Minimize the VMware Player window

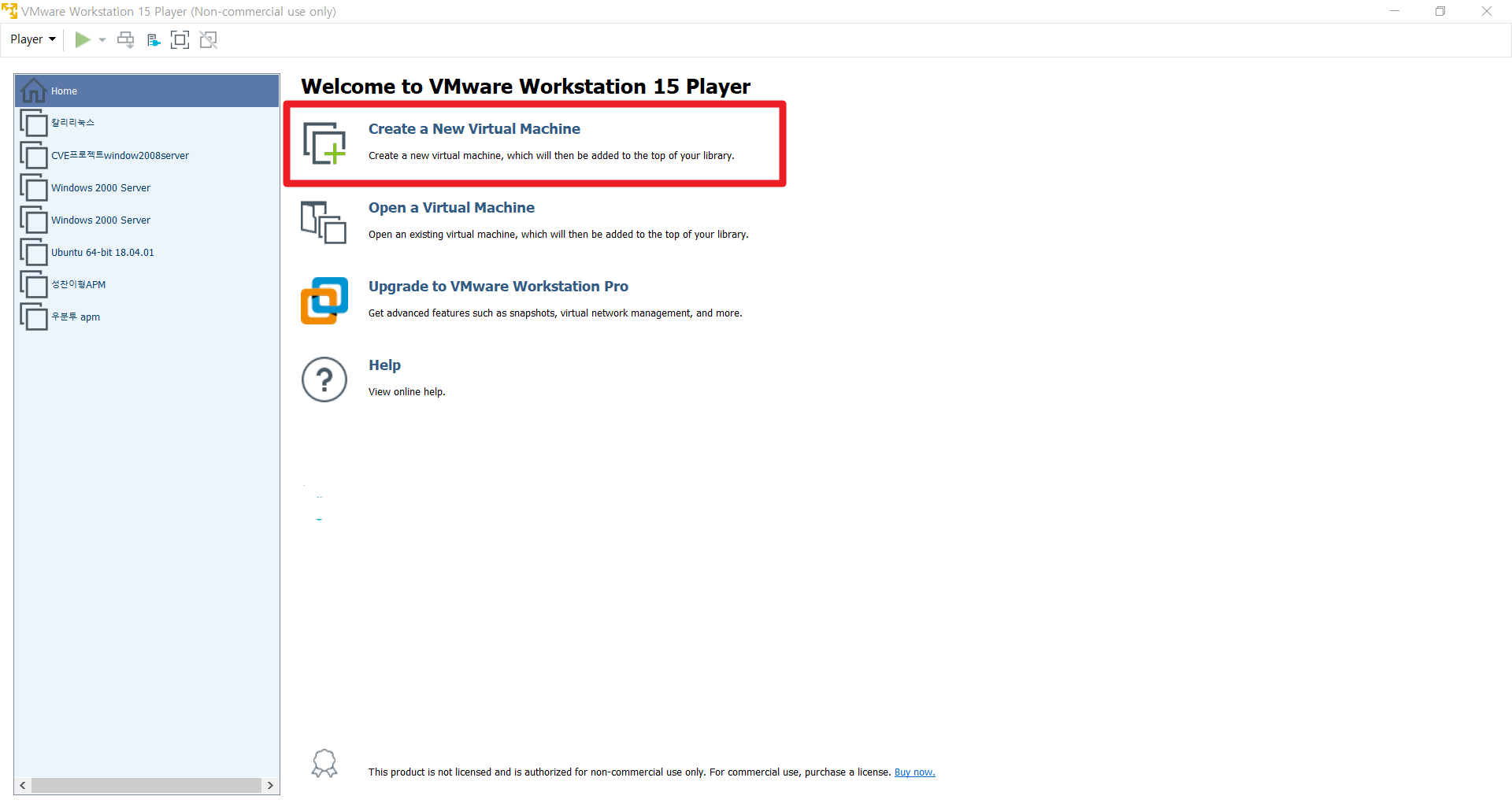[1395, 11]
